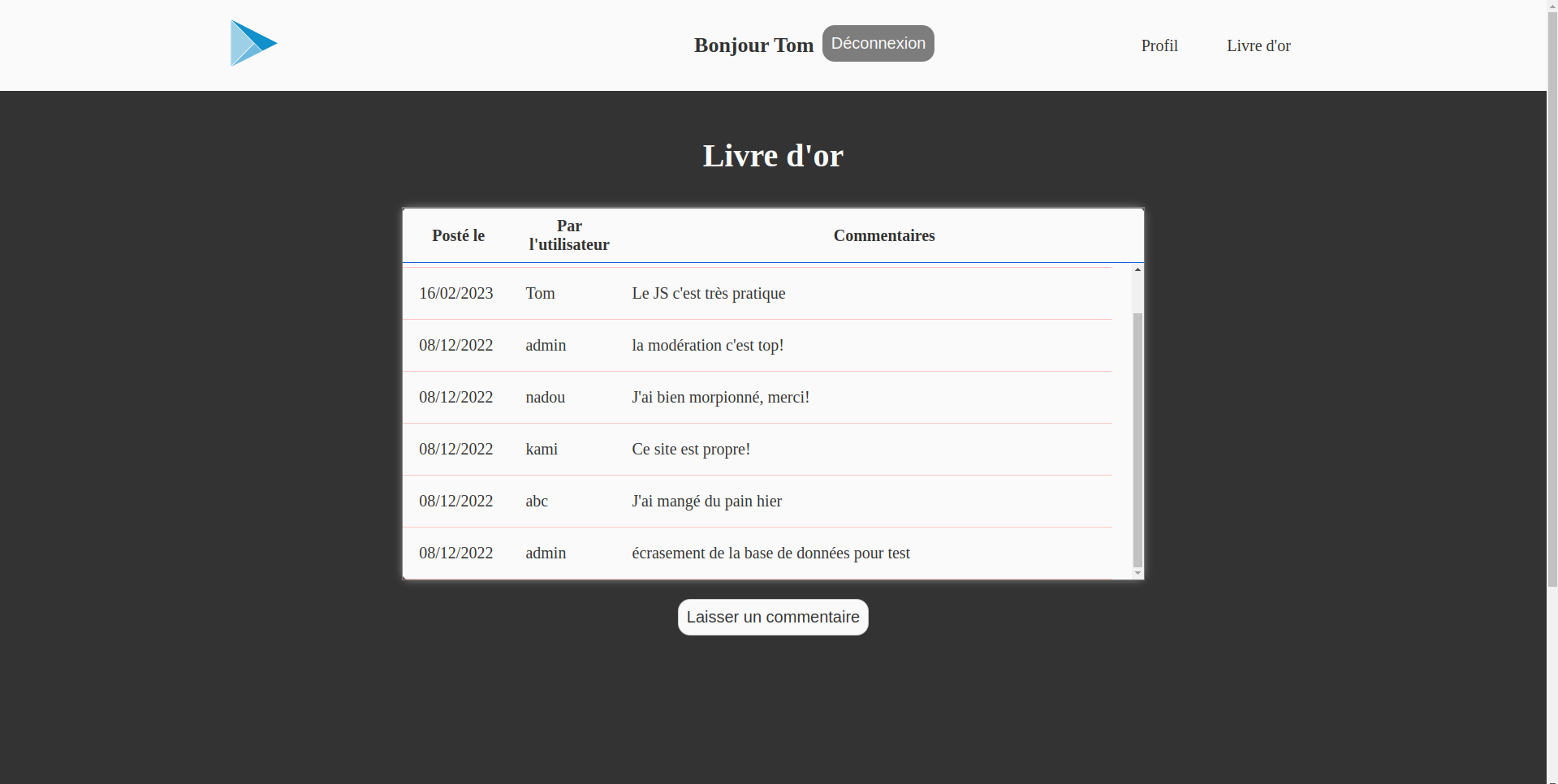Open the Livre d'or menu link
The image size is (1558, 784).
click(1258, 45)
